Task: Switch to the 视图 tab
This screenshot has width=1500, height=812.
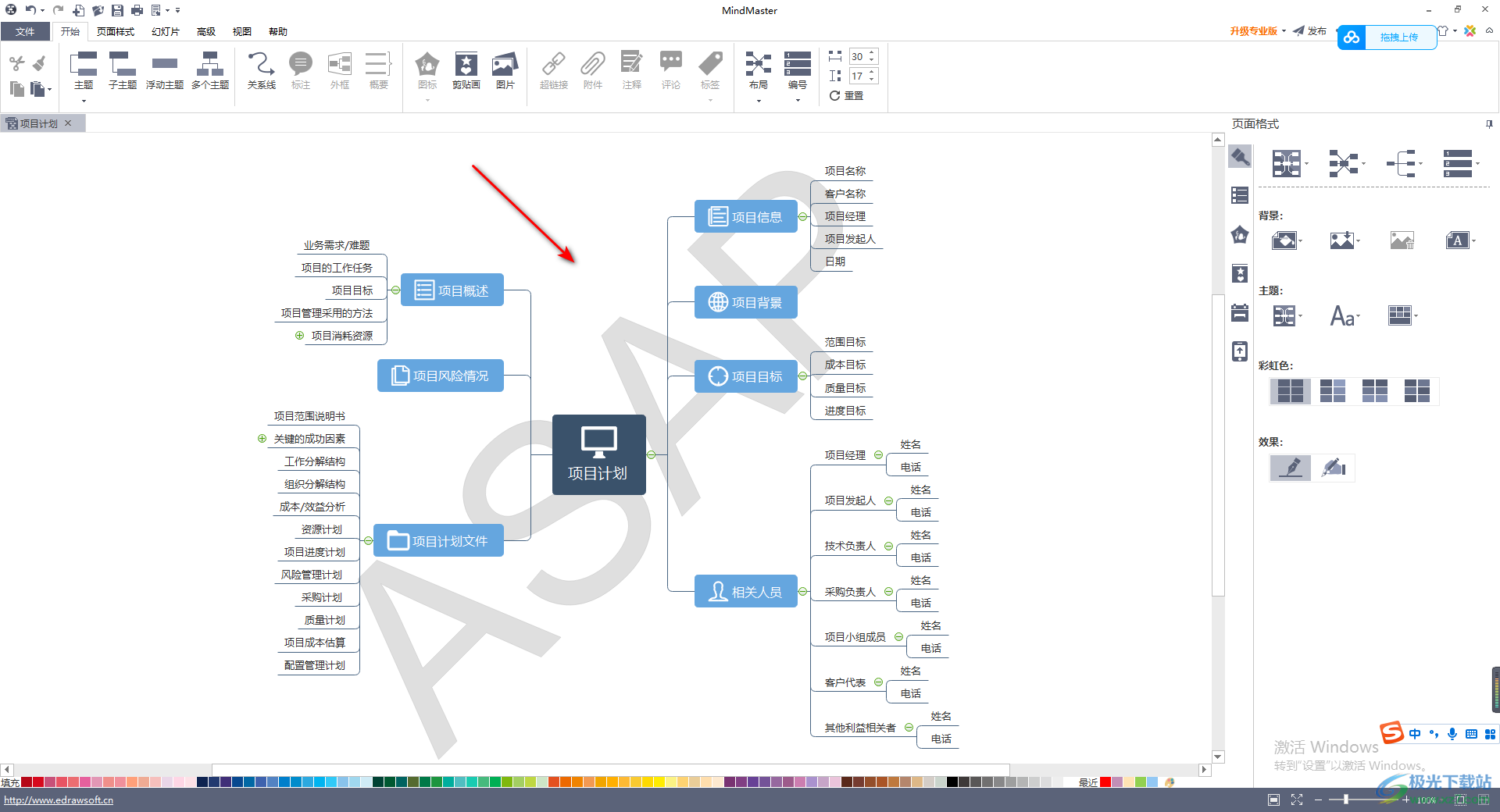Action: [x=242, y=31]
